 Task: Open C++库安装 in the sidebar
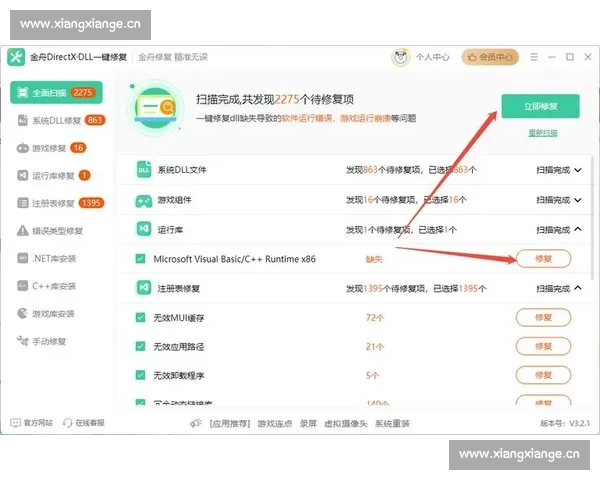[x=46, y=286]
